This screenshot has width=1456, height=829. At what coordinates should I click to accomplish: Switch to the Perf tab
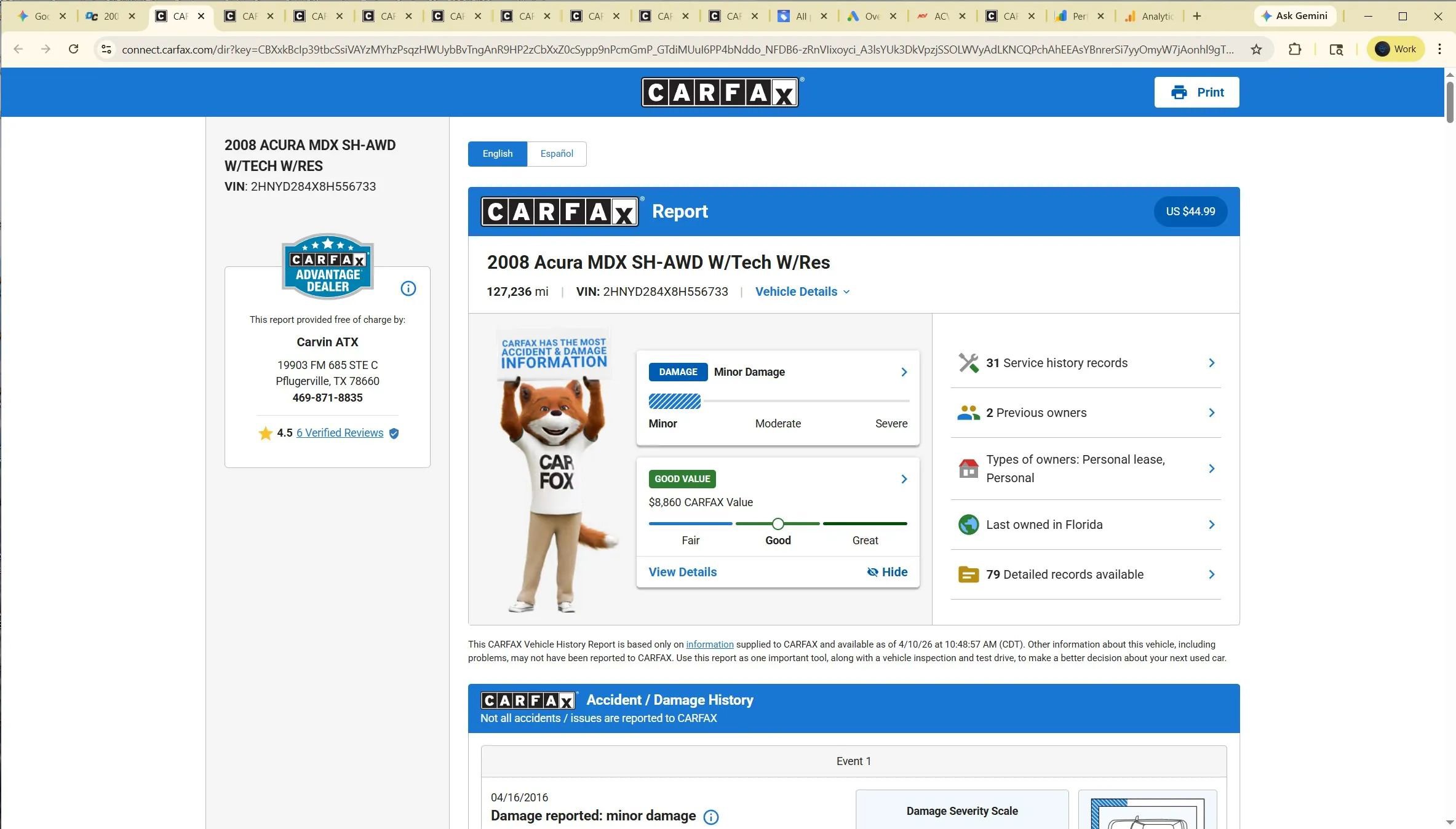pos(1080,17)
